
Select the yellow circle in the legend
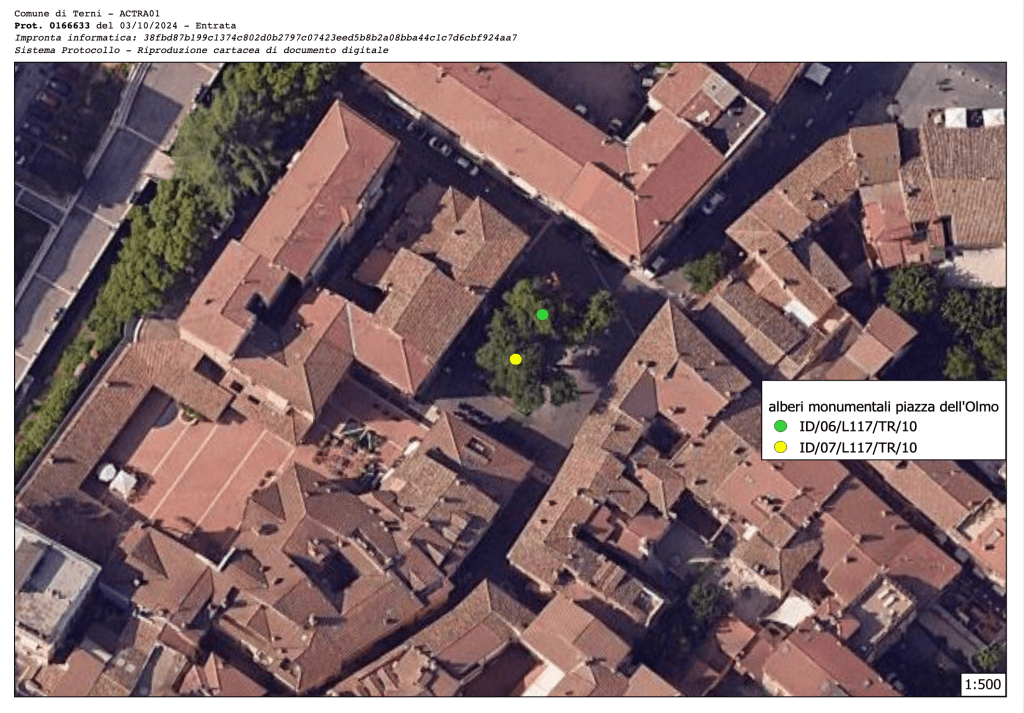pyautogui.click(x=781, y=447)
